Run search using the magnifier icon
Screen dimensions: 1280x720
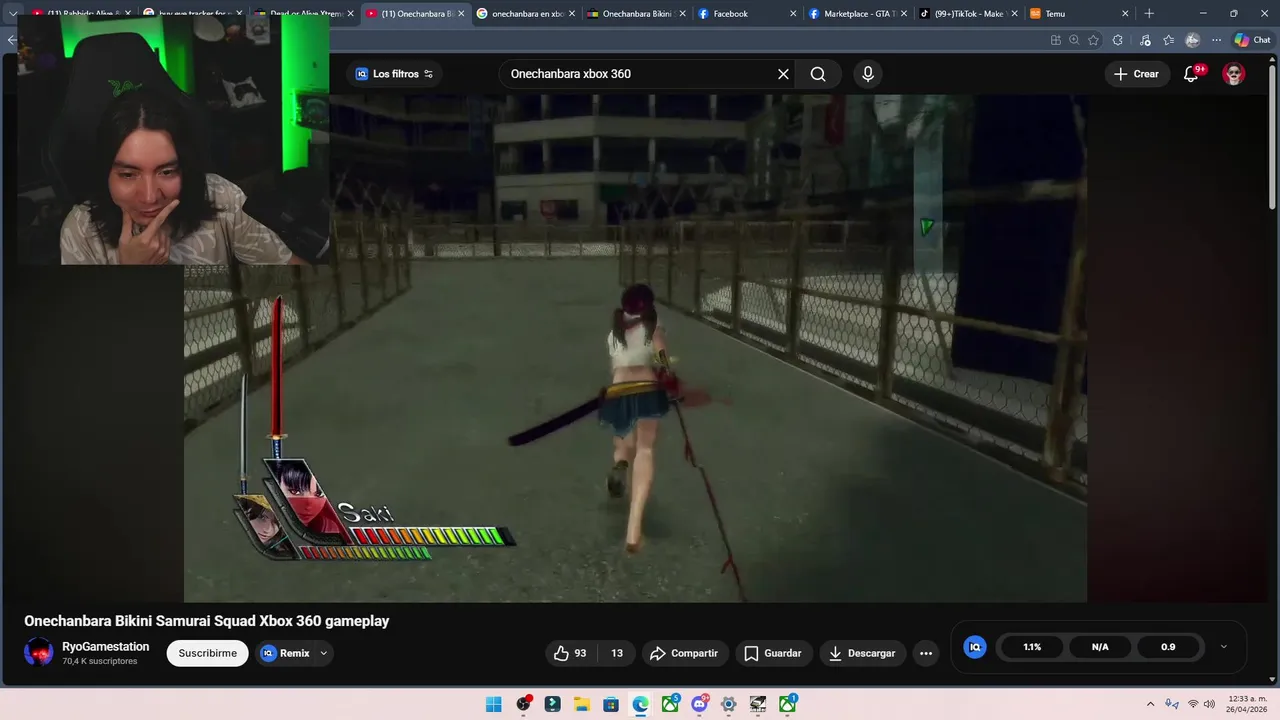818,74
